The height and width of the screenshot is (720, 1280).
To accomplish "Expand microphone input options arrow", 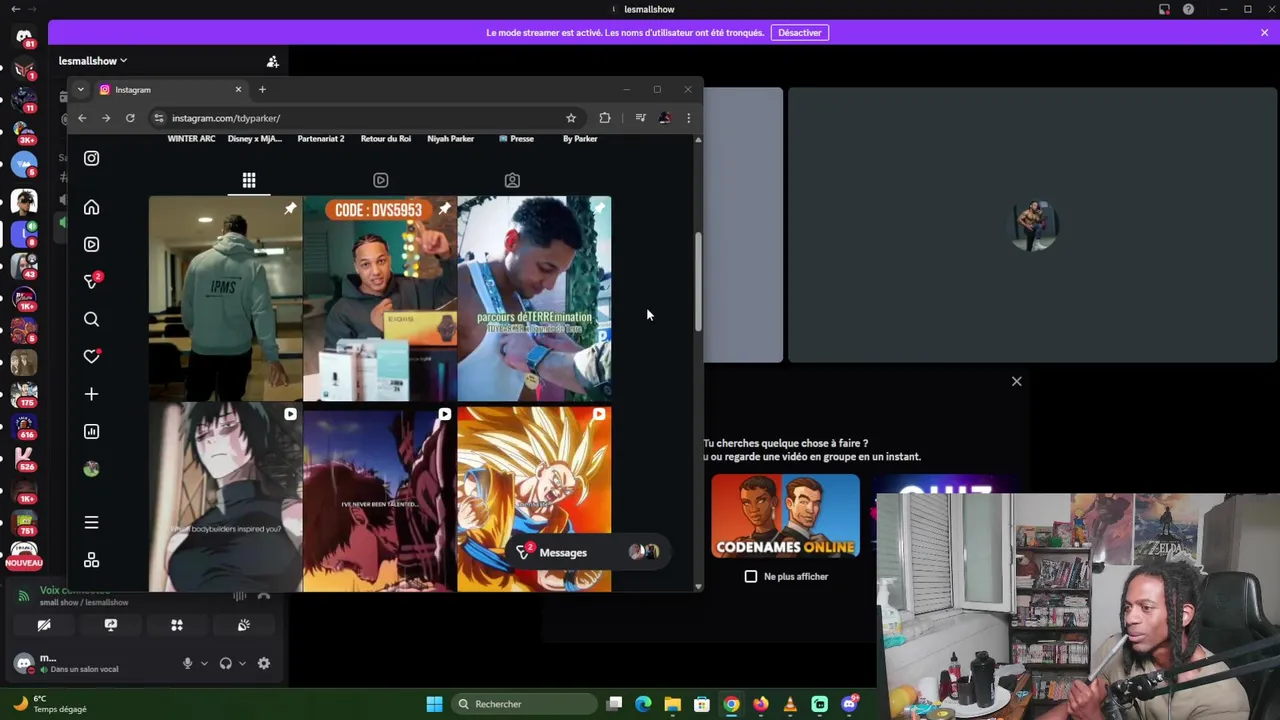I will pyautogui.click(x=204, y=663).
